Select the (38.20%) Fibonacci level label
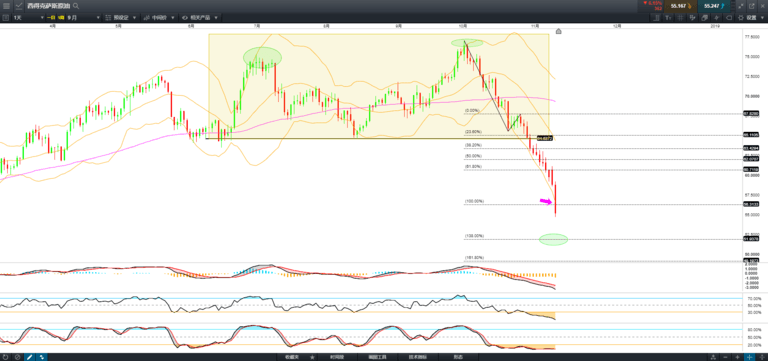This screenshot has height=361, width=768. 473,145
